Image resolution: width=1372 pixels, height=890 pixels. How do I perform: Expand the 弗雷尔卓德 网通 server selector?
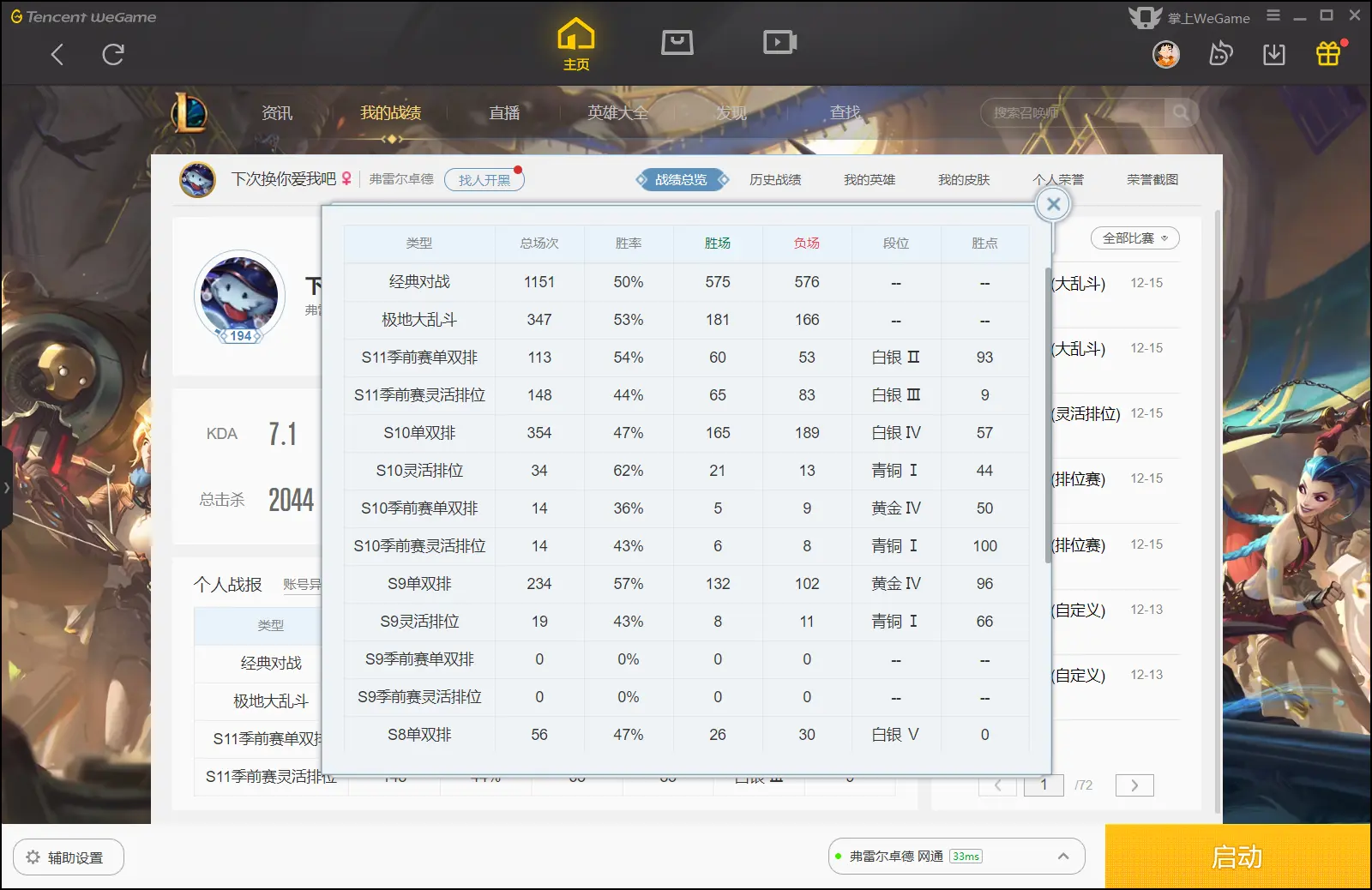click(x=956, y=857)
